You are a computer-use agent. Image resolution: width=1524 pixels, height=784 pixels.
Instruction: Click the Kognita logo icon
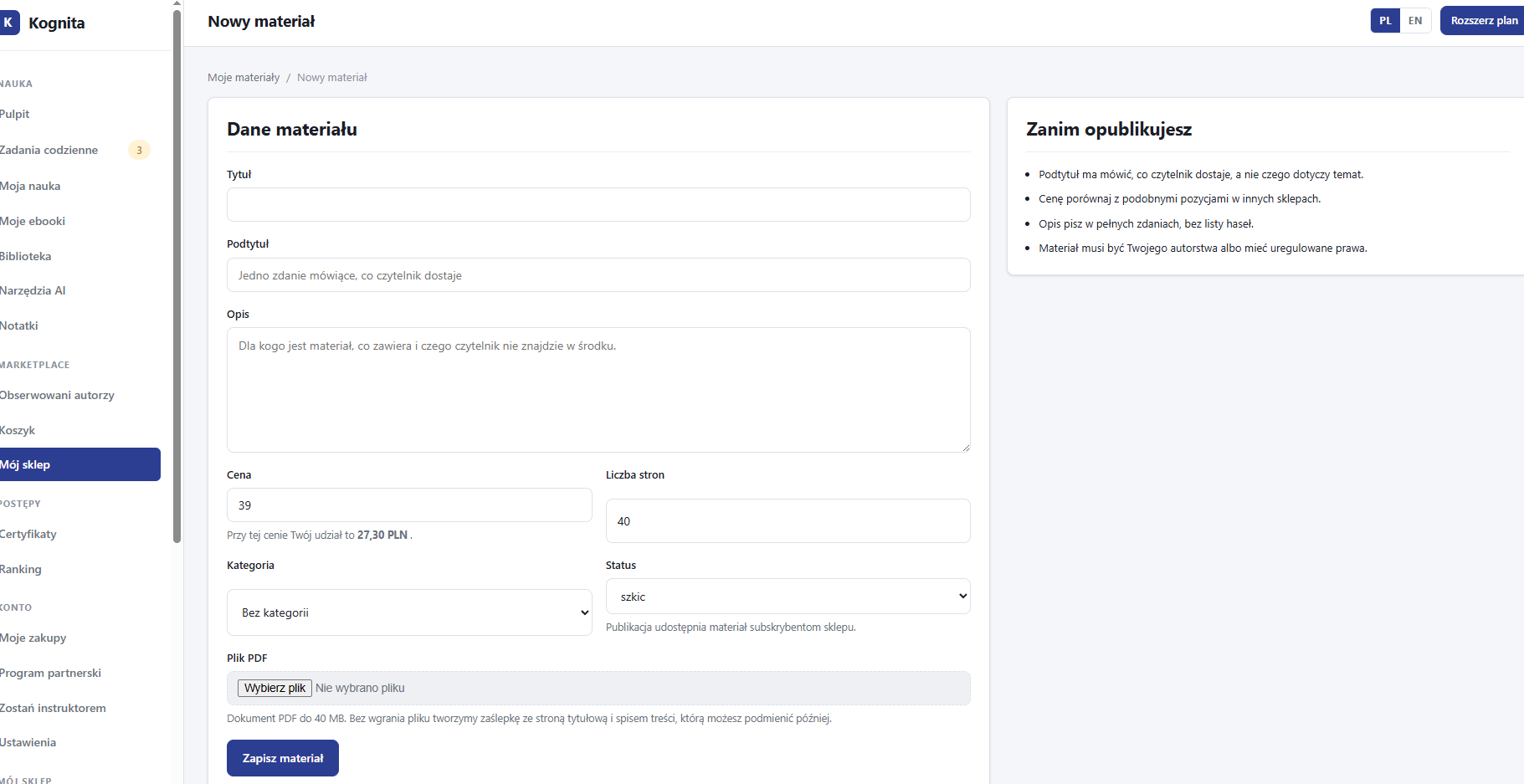(8, 23)
